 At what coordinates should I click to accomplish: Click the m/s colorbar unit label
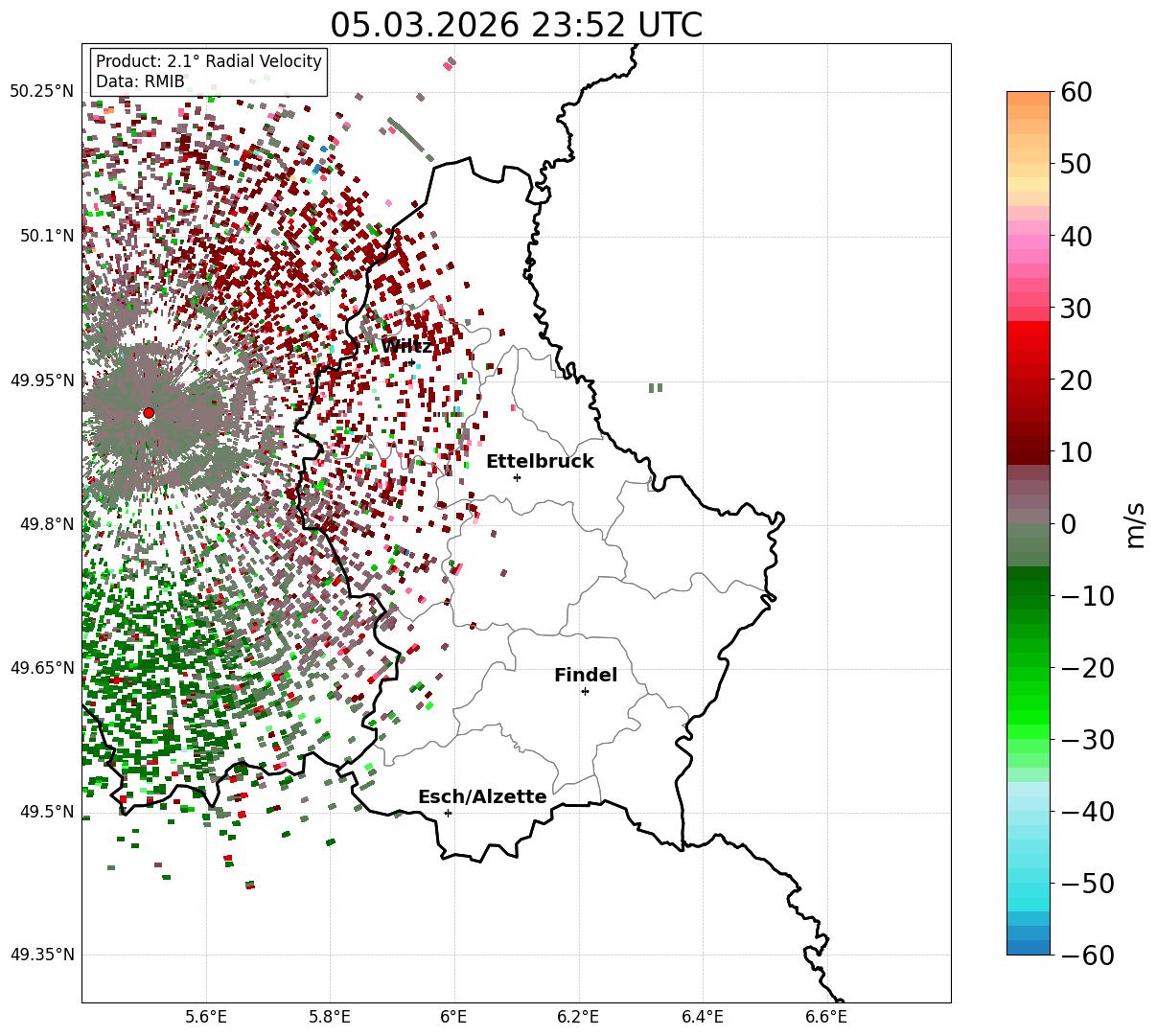click(1136, 523)
